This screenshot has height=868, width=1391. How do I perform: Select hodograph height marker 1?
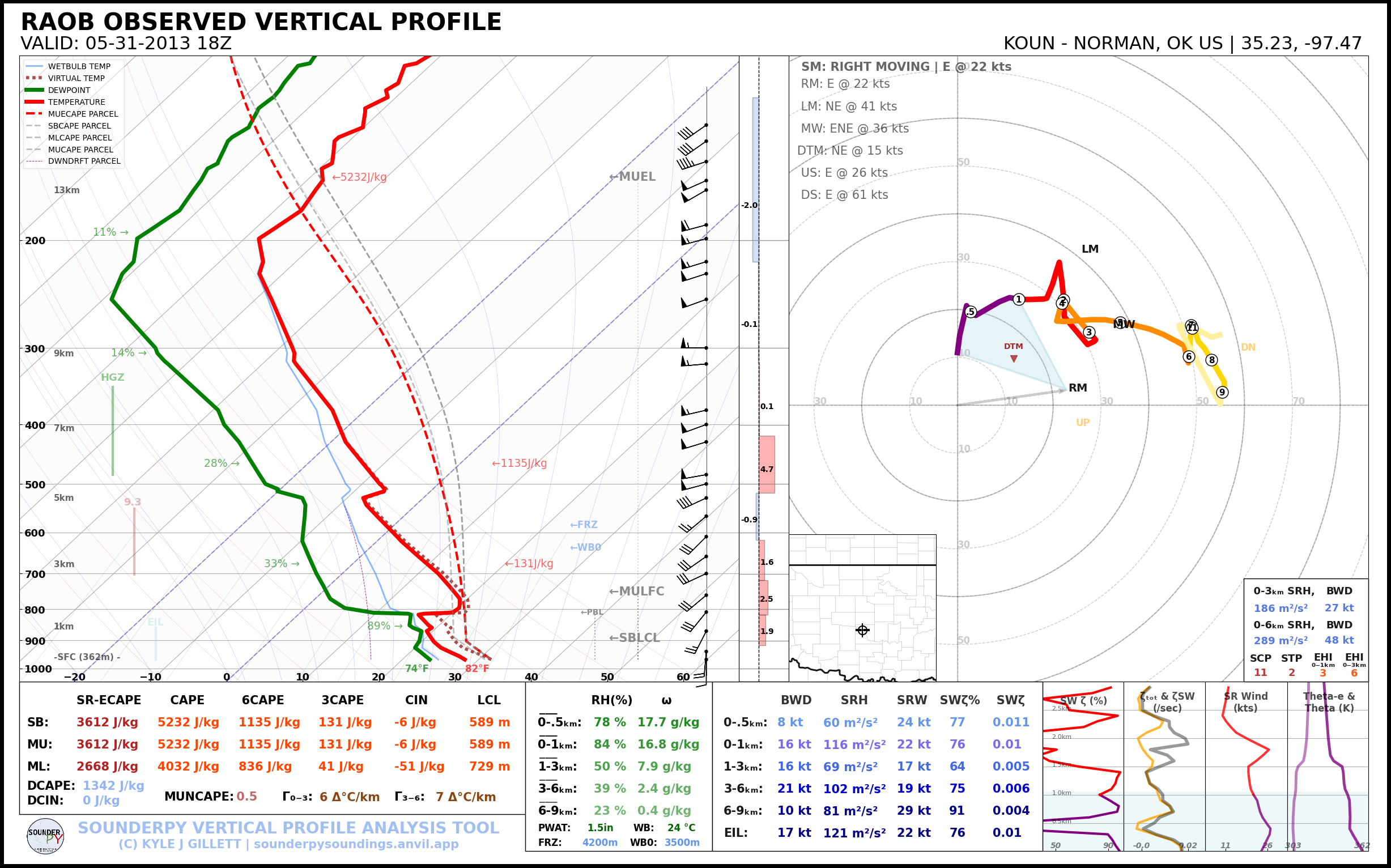click(1018, 299)
